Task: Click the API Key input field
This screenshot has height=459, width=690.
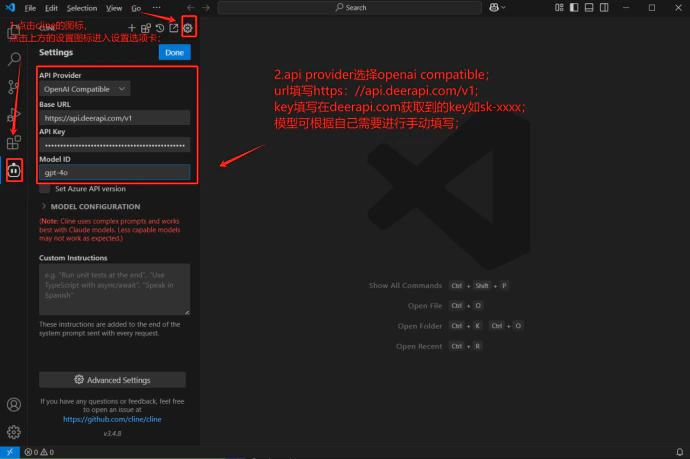Action: 114,145
